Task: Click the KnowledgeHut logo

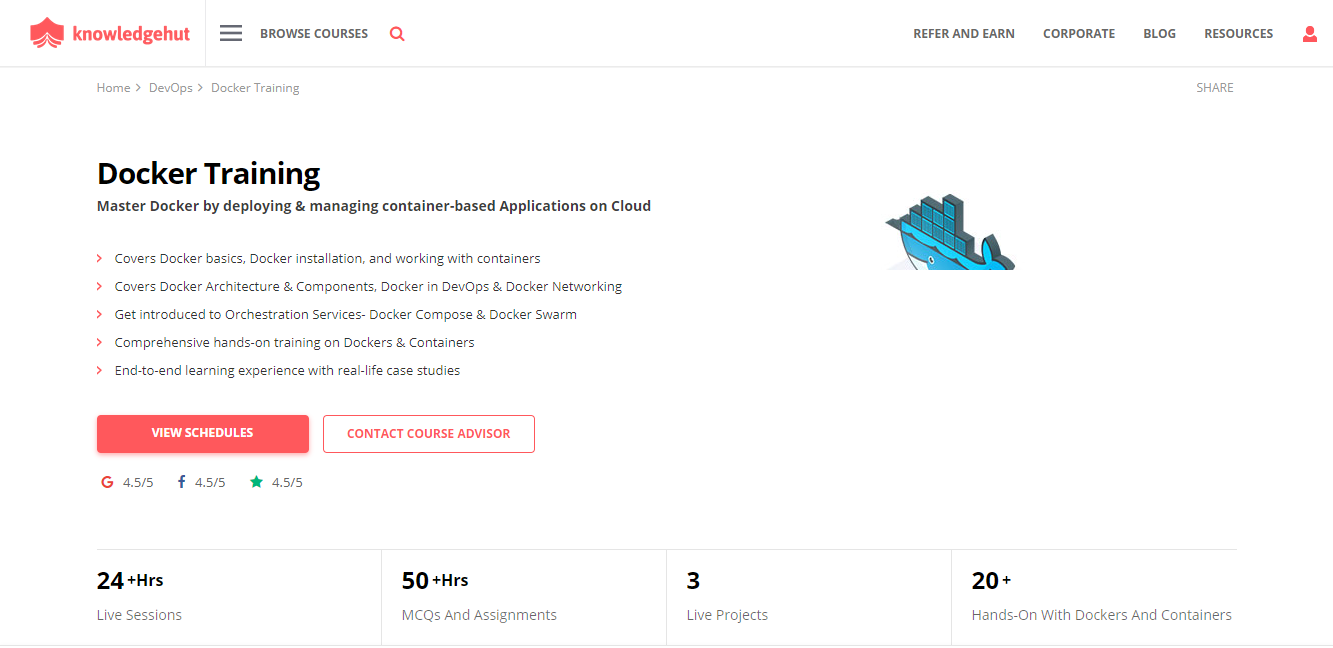Action: coord(110,32)
